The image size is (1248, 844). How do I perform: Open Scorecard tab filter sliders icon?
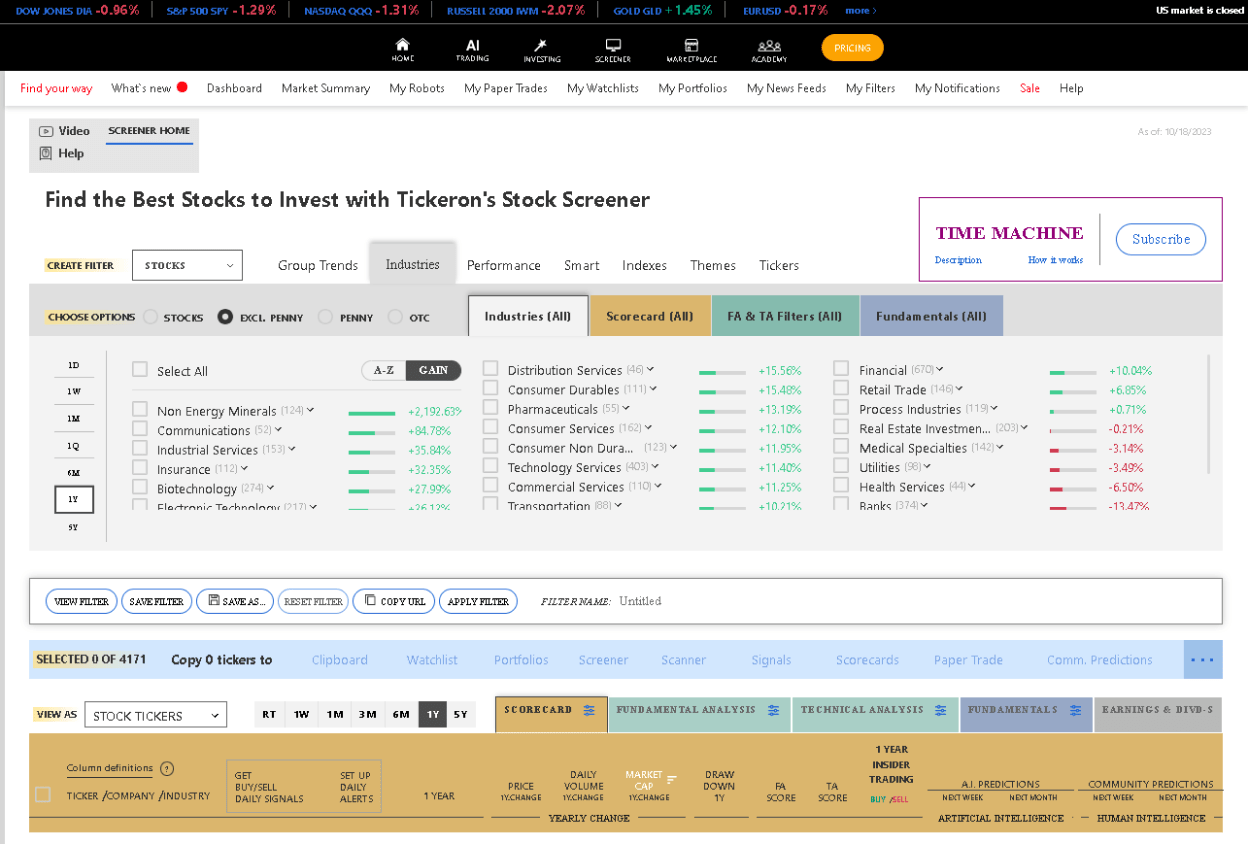tap(589, 710)
